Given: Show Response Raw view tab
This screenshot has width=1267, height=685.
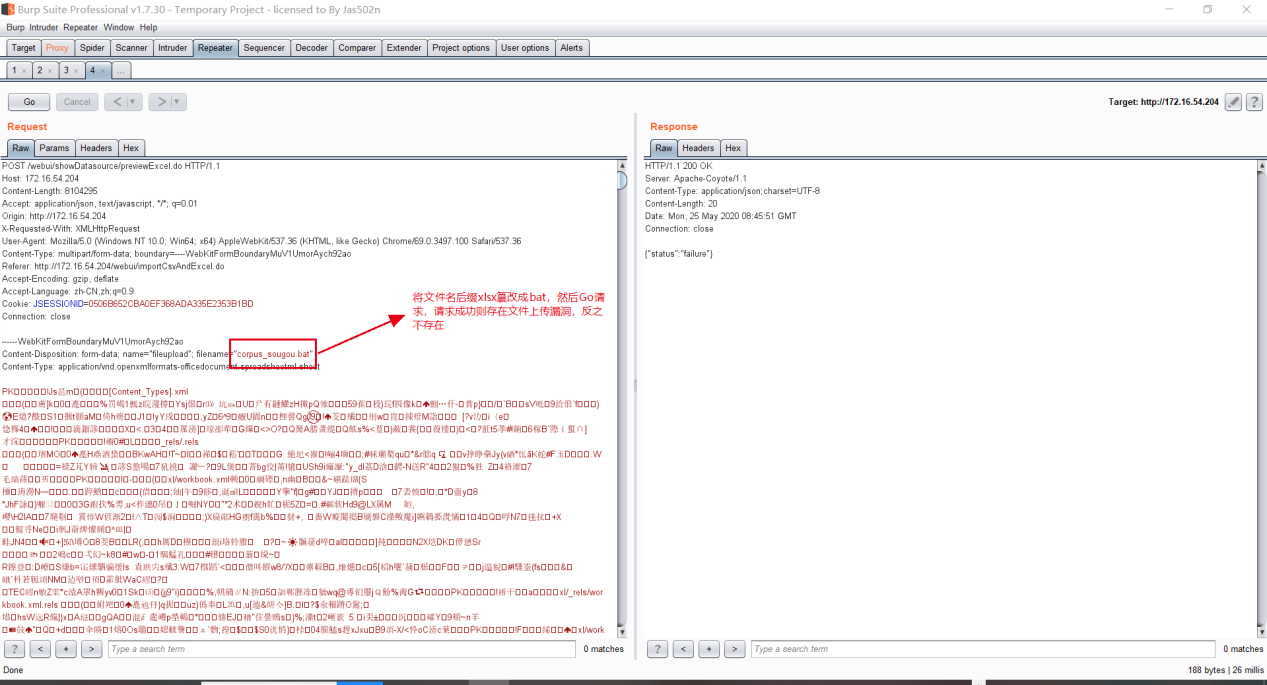Looking at the screenshot, I should click(664, 148).
